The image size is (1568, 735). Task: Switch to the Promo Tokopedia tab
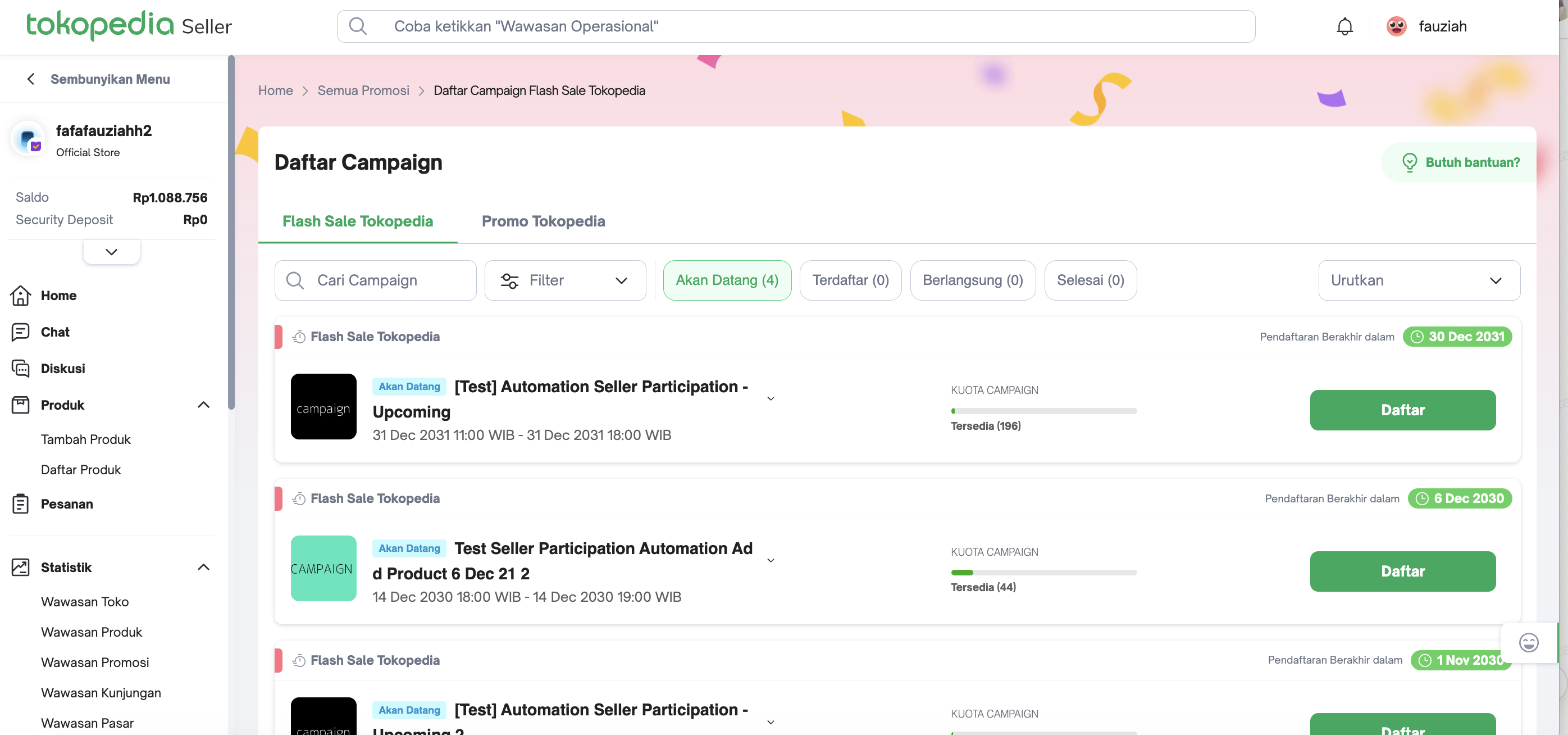tap(543, 221)
